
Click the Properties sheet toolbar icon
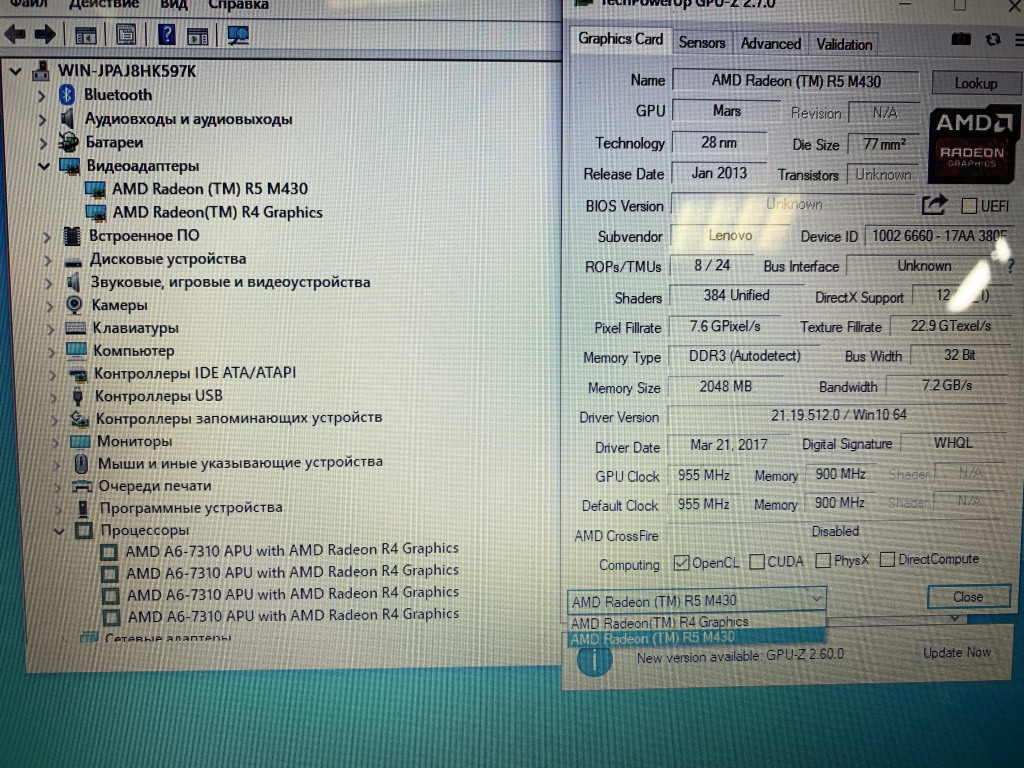126,35
